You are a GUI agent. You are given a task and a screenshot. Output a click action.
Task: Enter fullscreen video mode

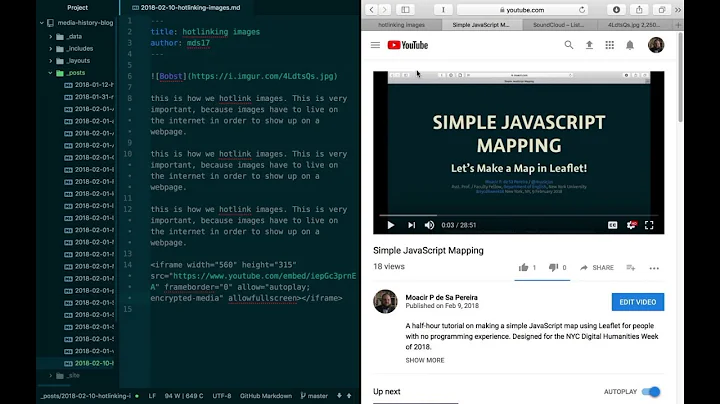(649, 225)
